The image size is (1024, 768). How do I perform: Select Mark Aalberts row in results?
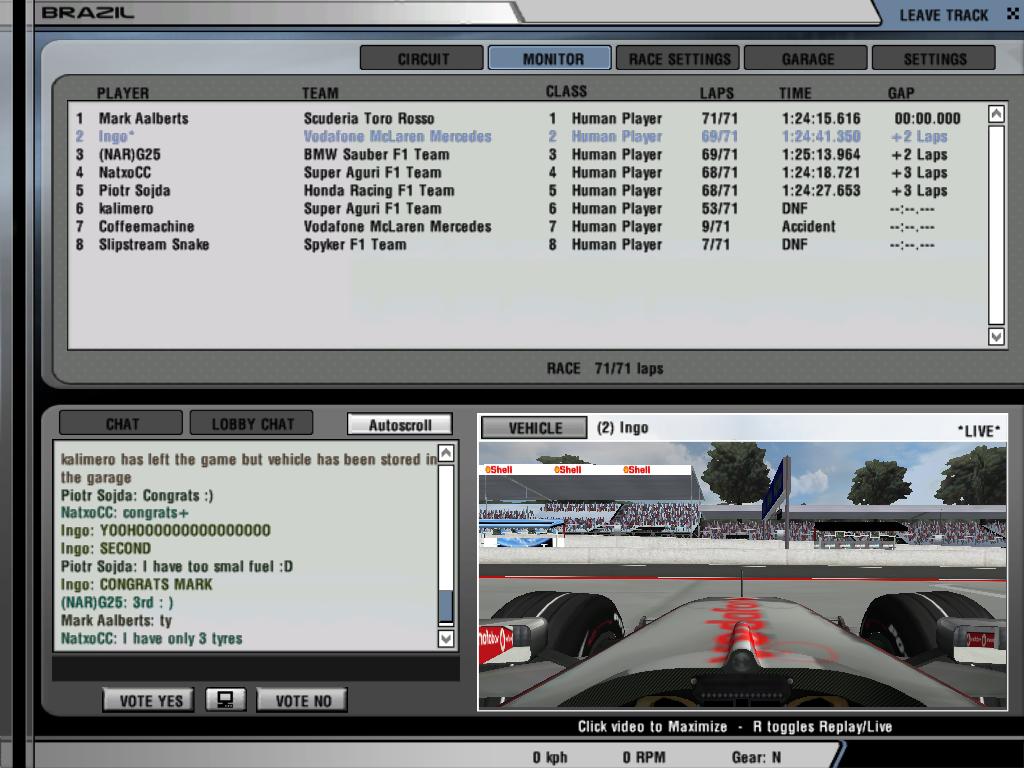coord(143,118)
